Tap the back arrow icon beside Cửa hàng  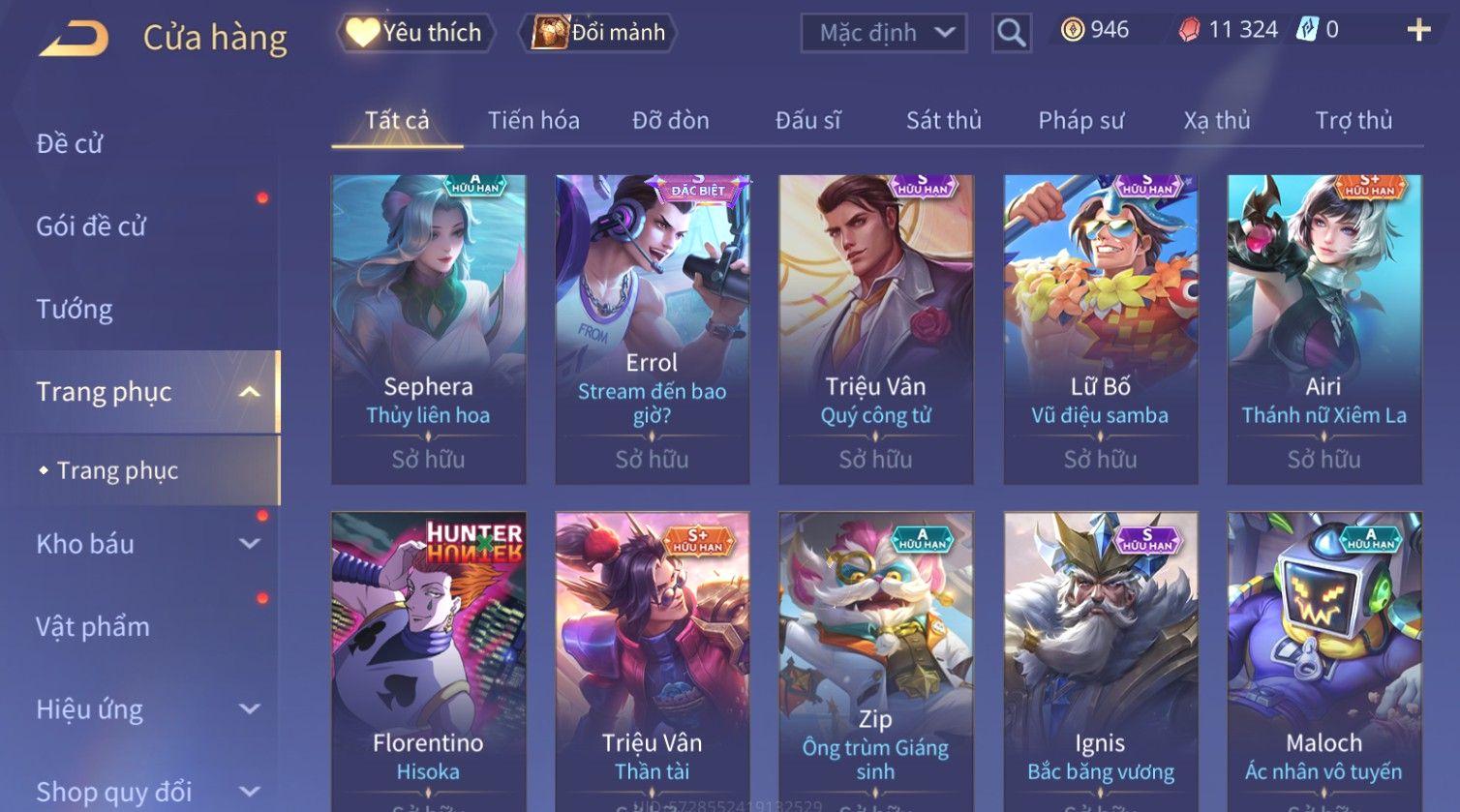[x=75, y=39]
